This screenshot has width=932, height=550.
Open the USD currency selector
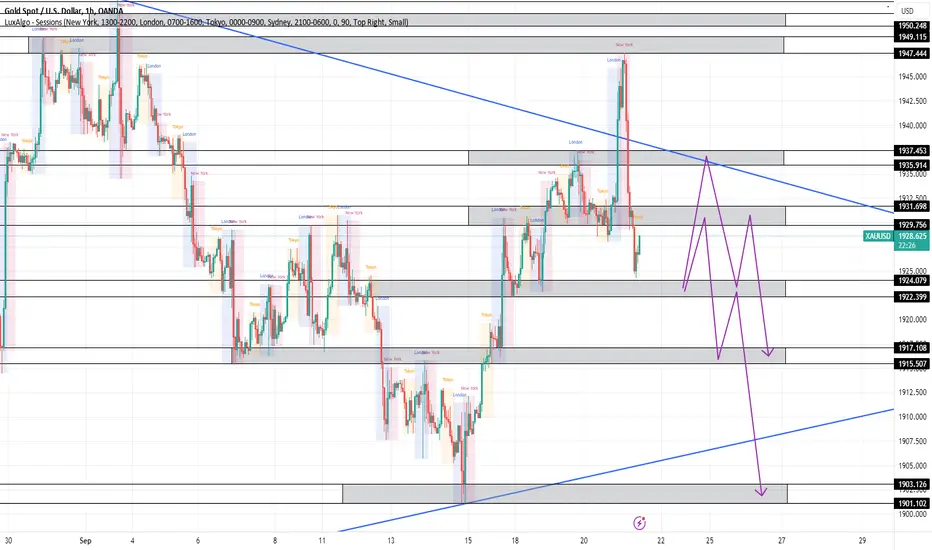[907, 11]
